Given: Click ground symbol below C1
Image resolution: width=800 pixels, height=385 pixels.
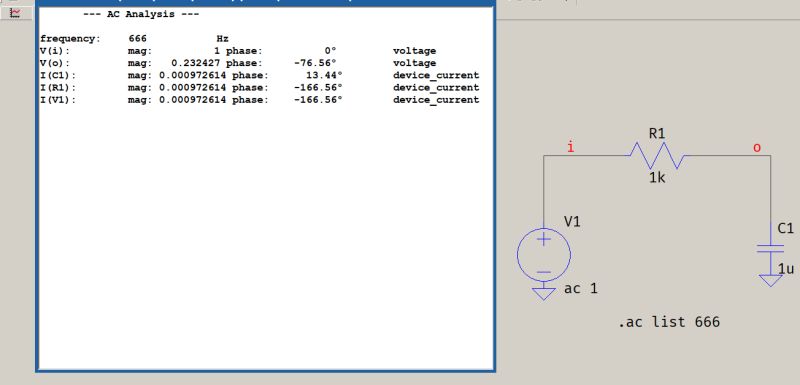Looking at the screenshot, I should [770, 280].
